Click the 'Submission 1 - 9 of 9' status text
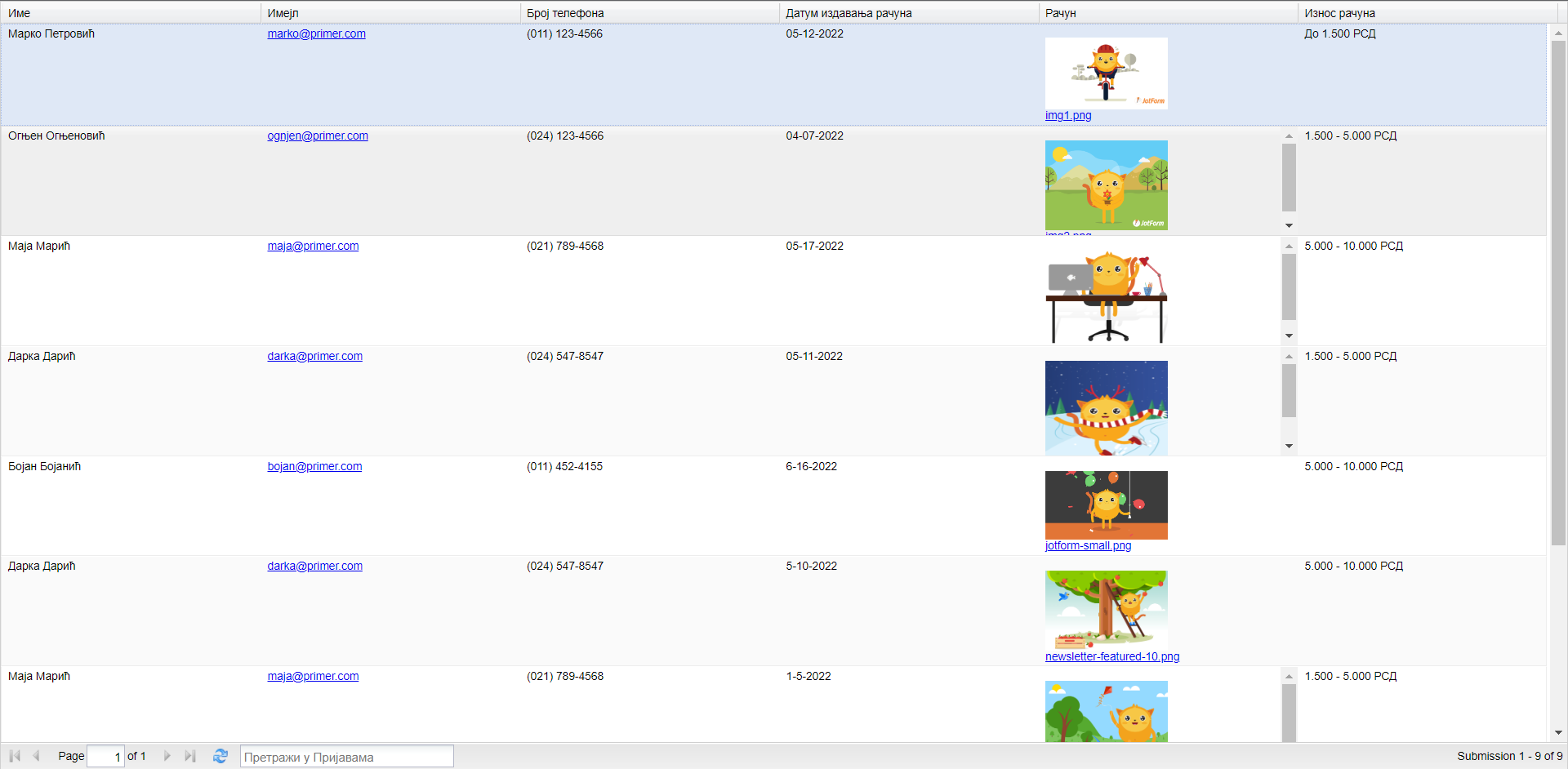The height and width of the screenshot is (769, 1568). point(1510,756)
